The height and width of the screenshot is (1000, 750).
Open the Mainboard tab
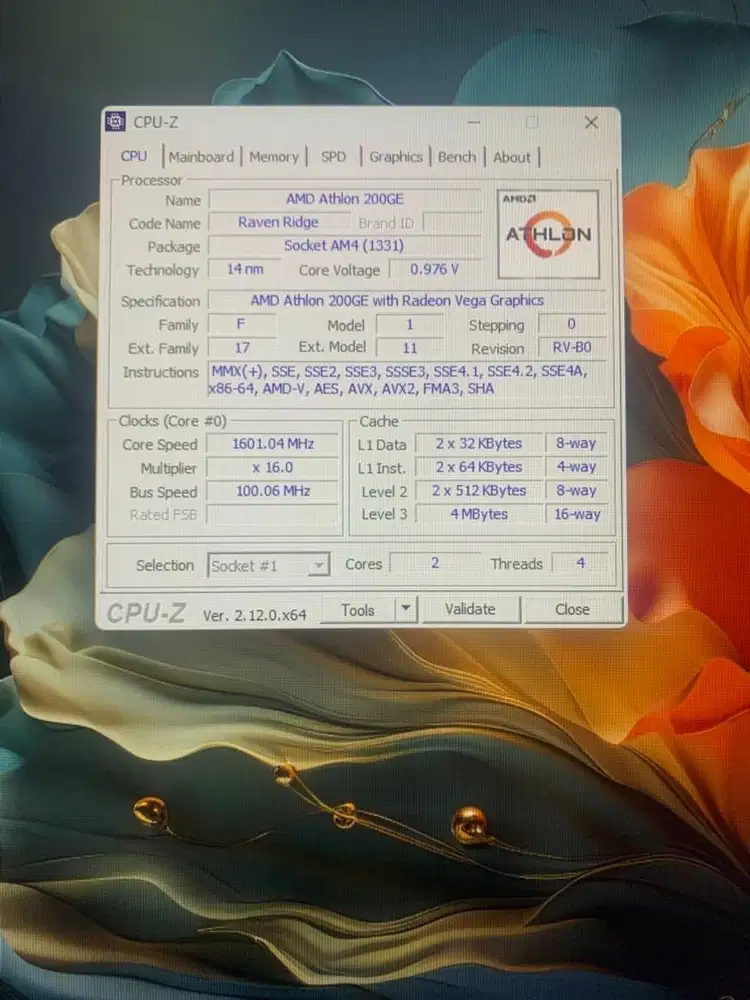pyautogui.click(x=201, y=157)
